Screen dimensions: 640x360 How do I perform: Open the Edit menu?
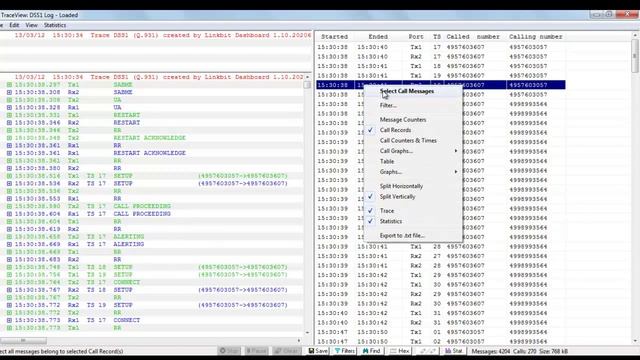(x=14, y=25)
